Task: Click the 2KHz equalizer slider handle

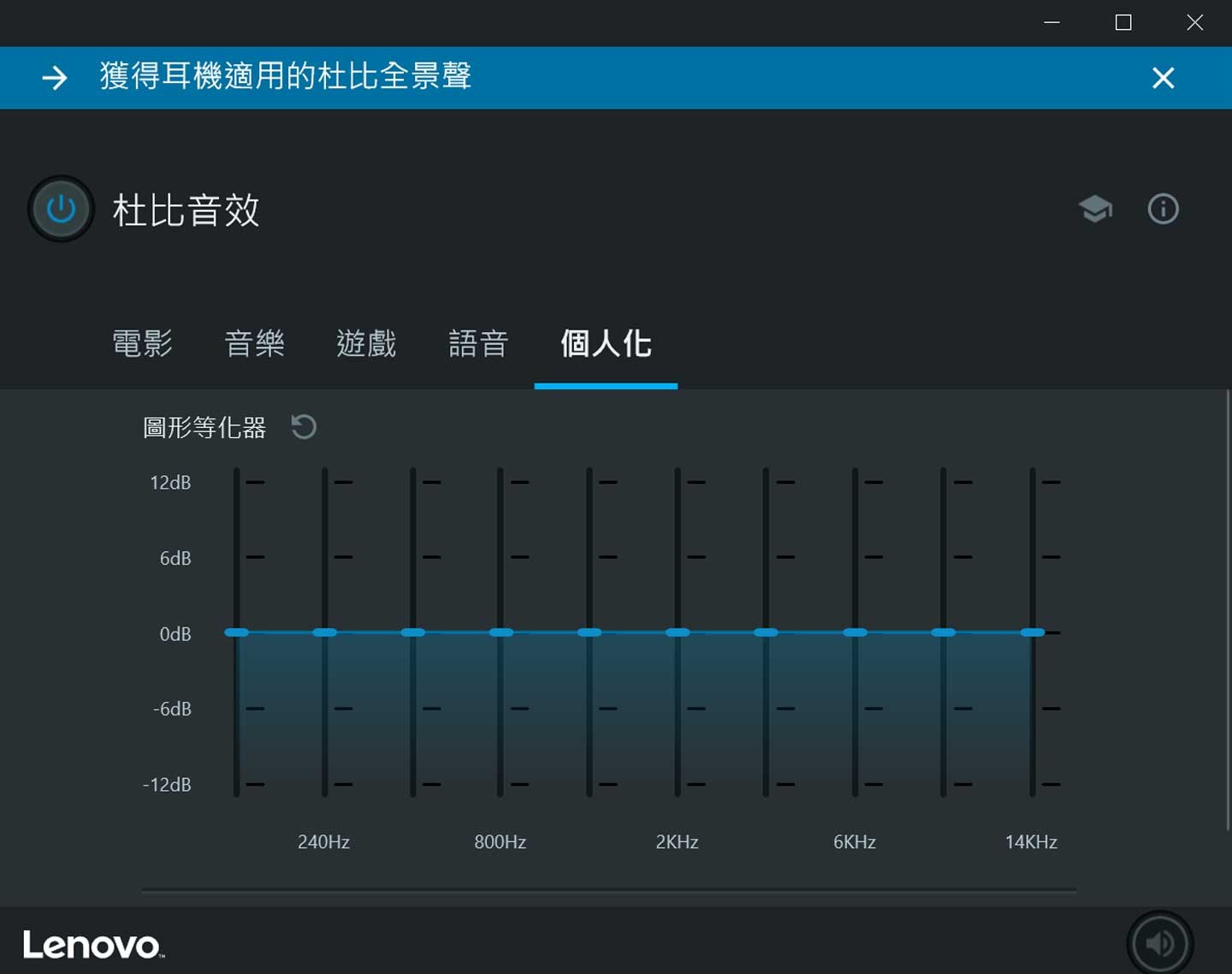Action: [x=678, y=633]
